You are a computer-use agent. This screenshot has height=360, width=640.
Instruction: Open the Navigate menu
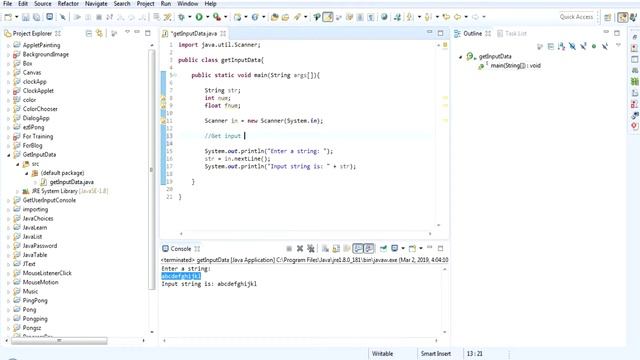[x=96, y=4]
